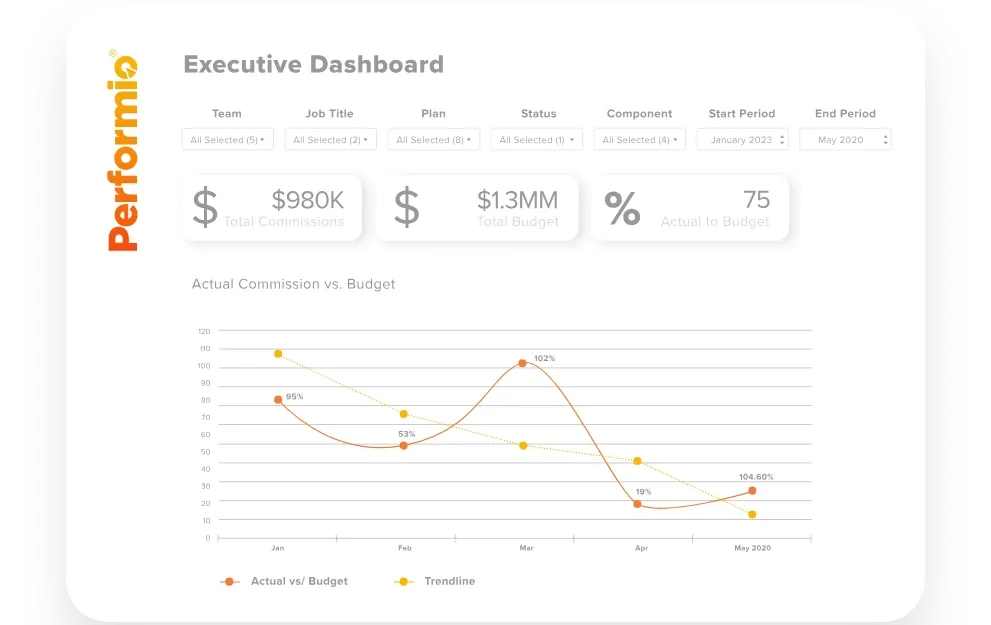Toggle the Actual vs/ Budget series visibility
The height and width of the screenshot is (625, 991).
coord(299,581)
